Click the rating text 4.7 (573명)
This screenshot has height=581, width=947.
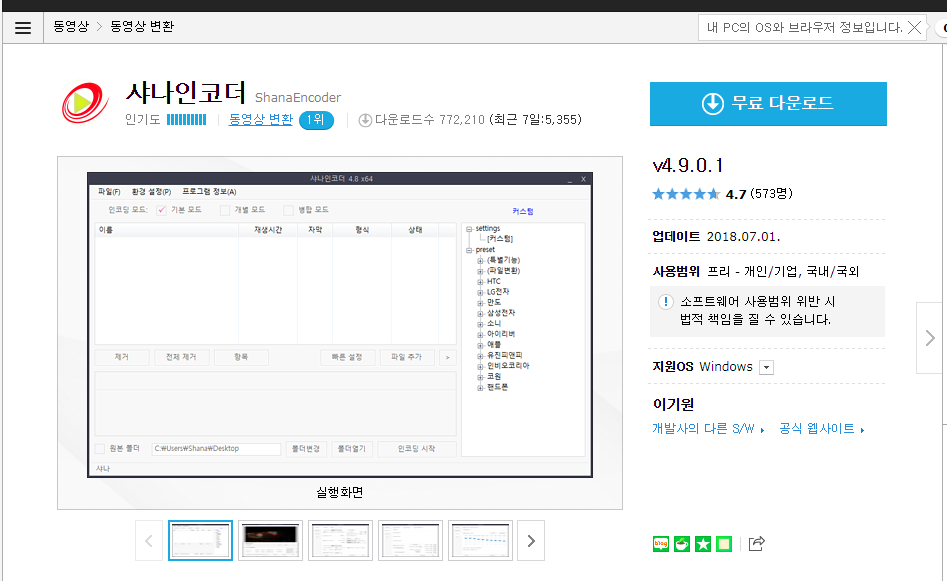pyautogui.click(x=759, y=194)
